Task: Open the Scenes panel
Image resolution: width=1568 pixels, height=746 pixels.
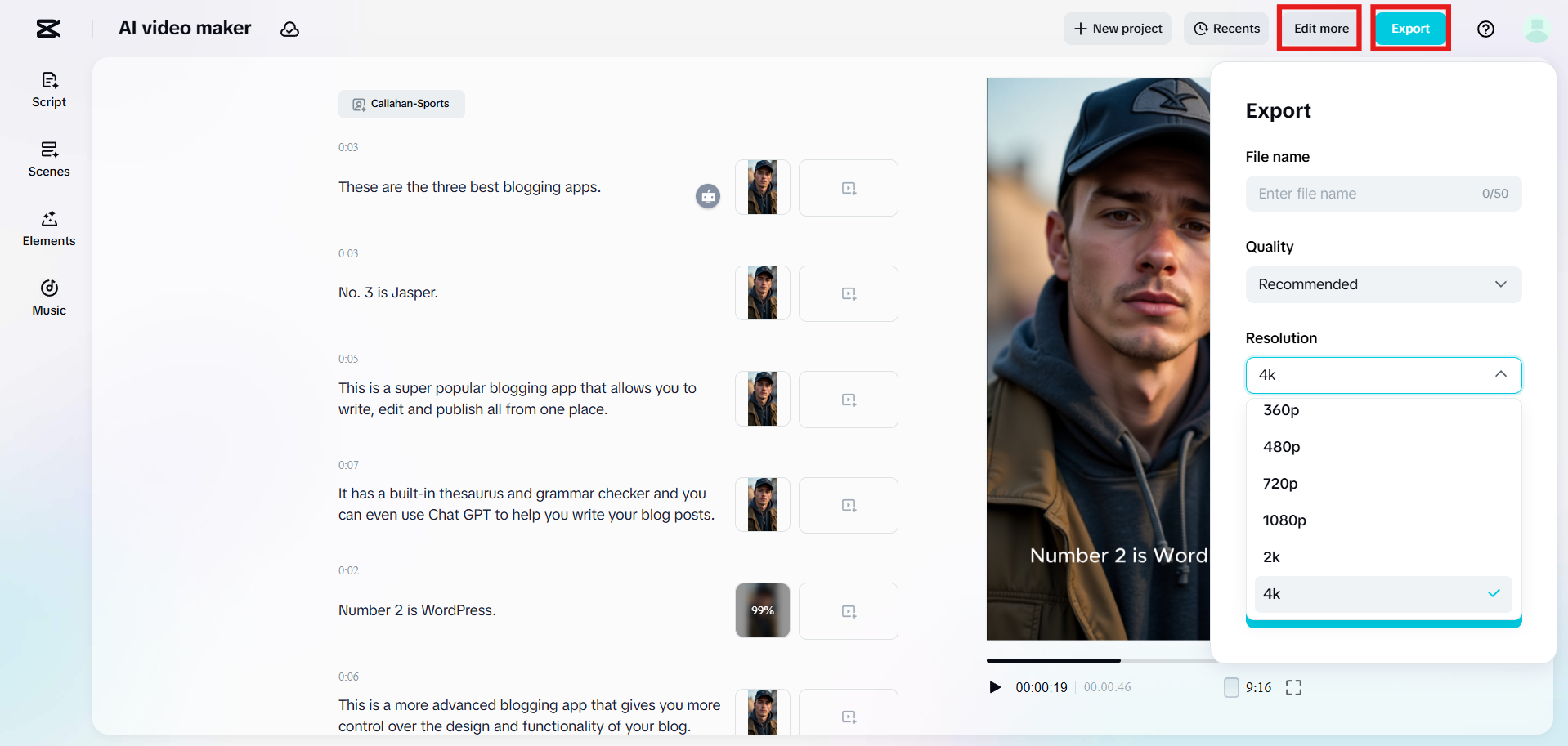Action: pos(49,159)
